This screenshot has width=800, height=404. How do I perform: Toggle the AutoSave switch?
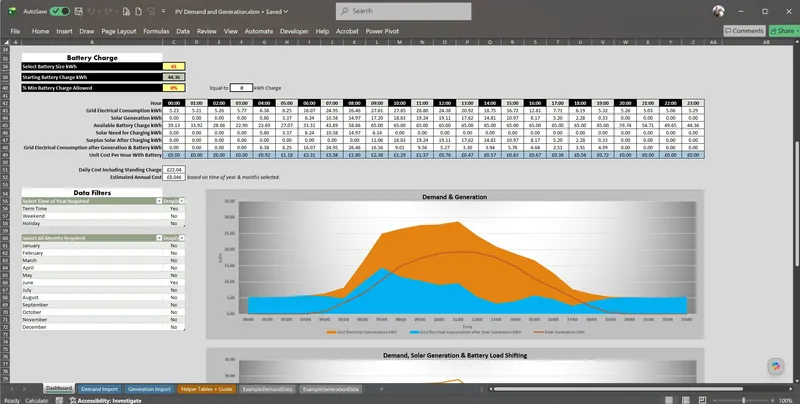60,11
